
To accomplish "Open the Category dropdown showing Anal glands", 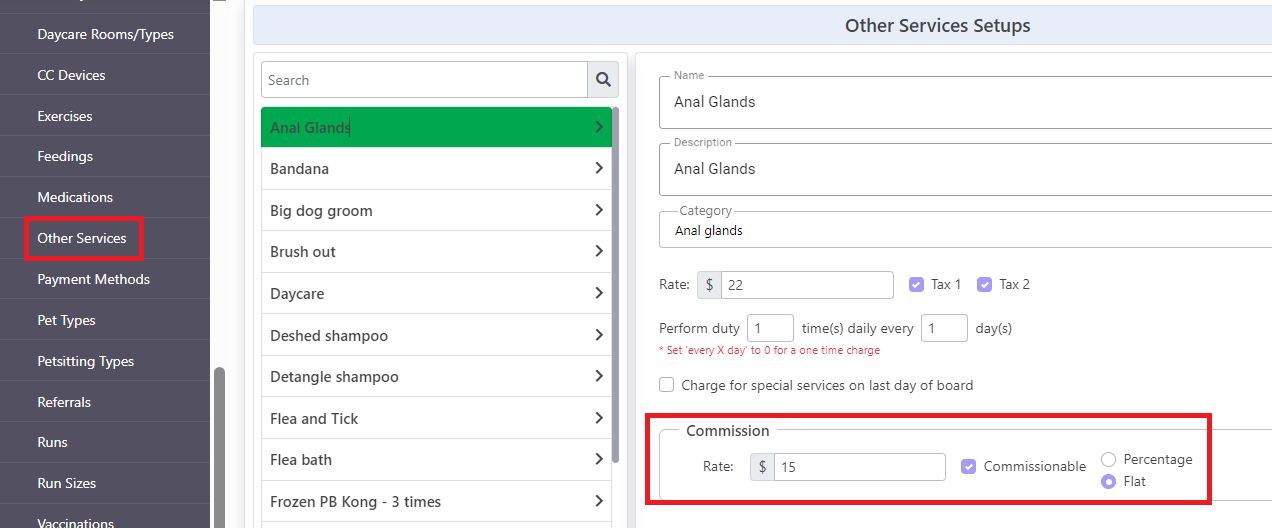I will pyautogui.click(x=965, y=230).
